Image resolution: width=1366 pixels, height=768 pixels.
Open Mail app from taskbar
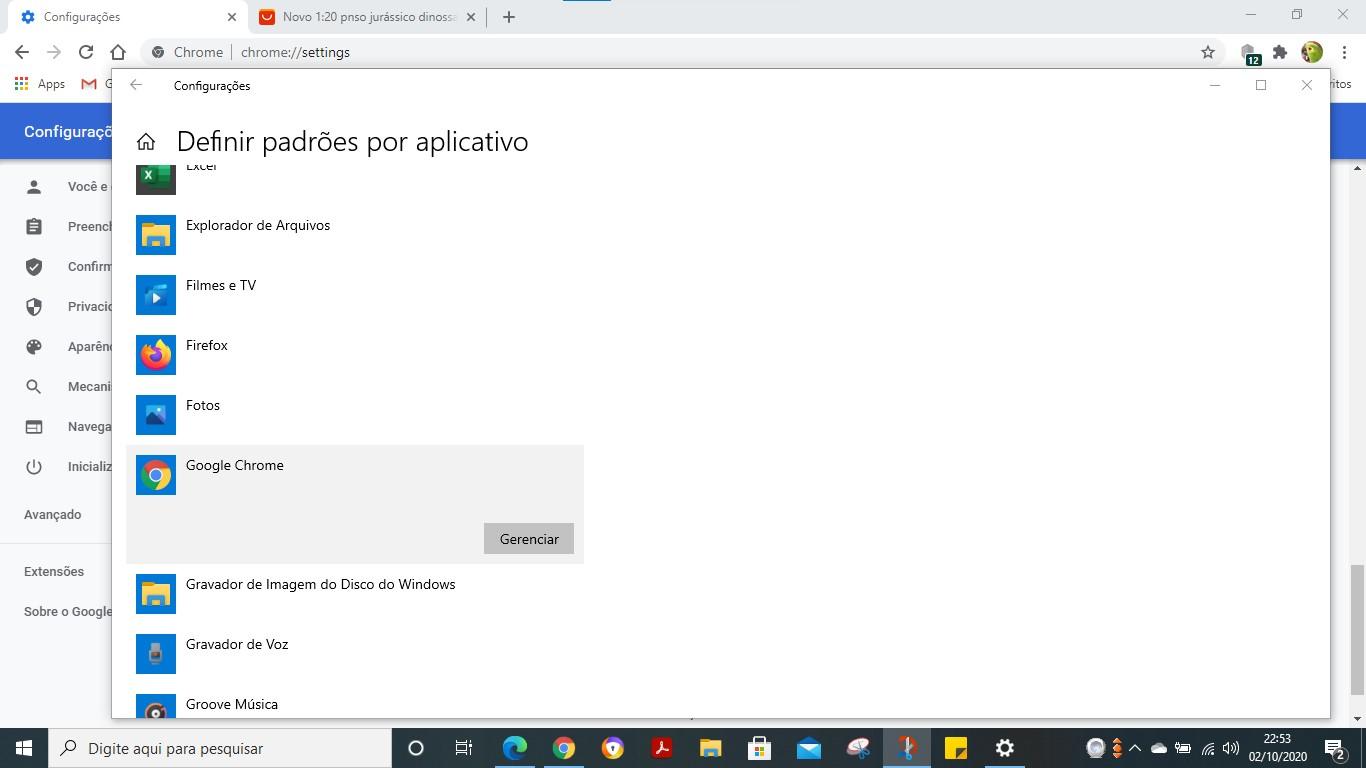809,748
